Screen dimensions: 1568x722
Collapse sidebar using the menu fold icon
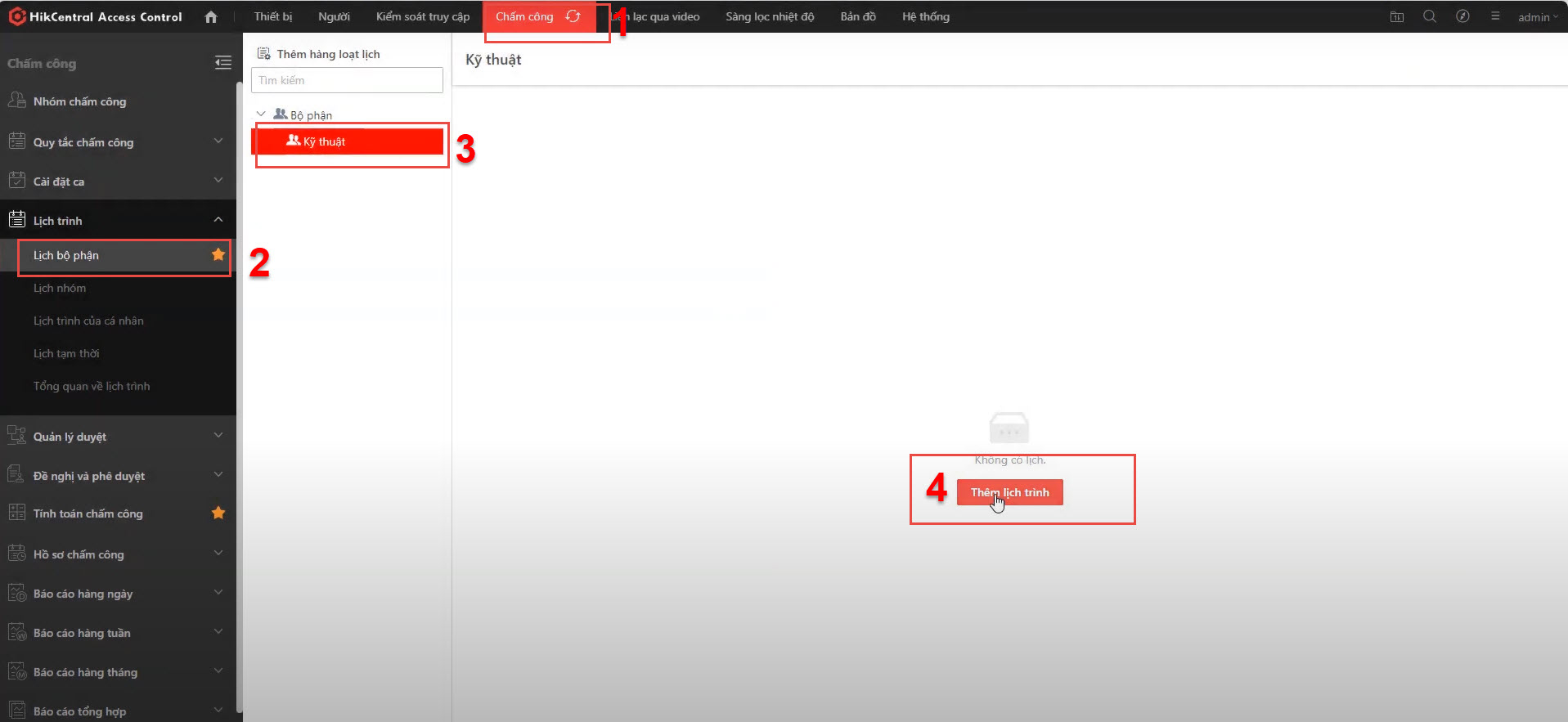tap(222, 63)
